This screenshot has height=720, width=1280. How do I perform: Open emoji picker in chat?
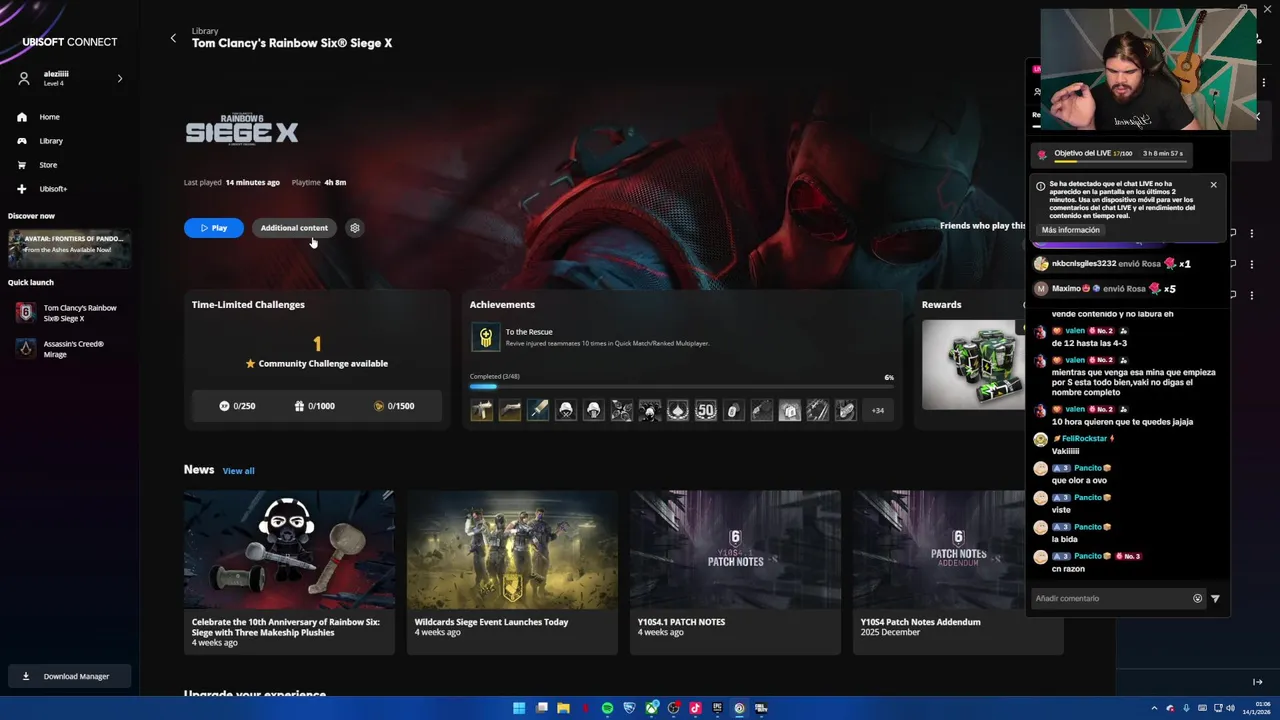point(1197,598)
